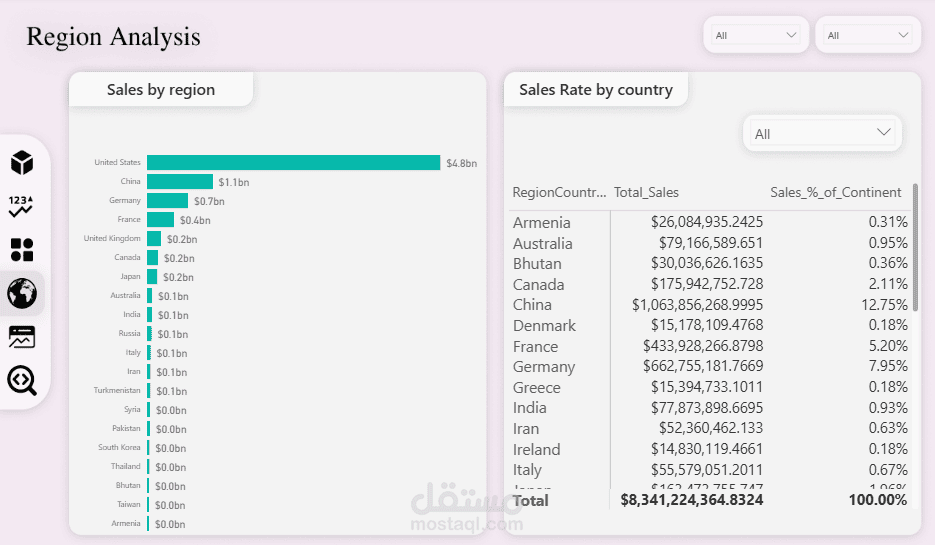Select the globe region analysis icon
This screenshot has height=545, width=935.
(22, 293)
